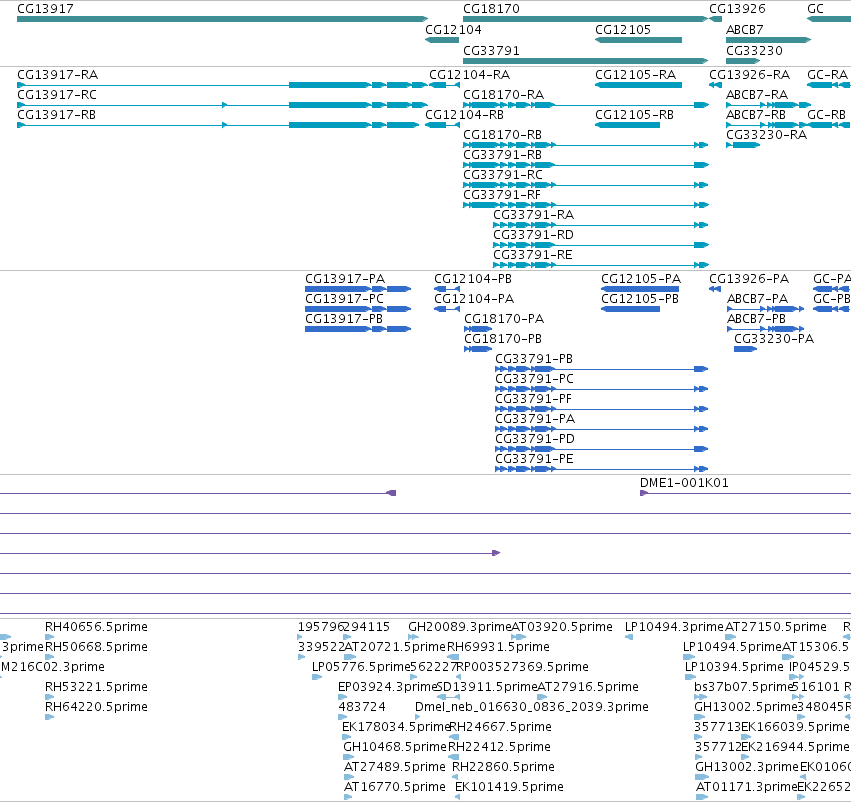Select EST RH50668.5prime
This screenshot has width=851, height=802.
coord(49,657)
